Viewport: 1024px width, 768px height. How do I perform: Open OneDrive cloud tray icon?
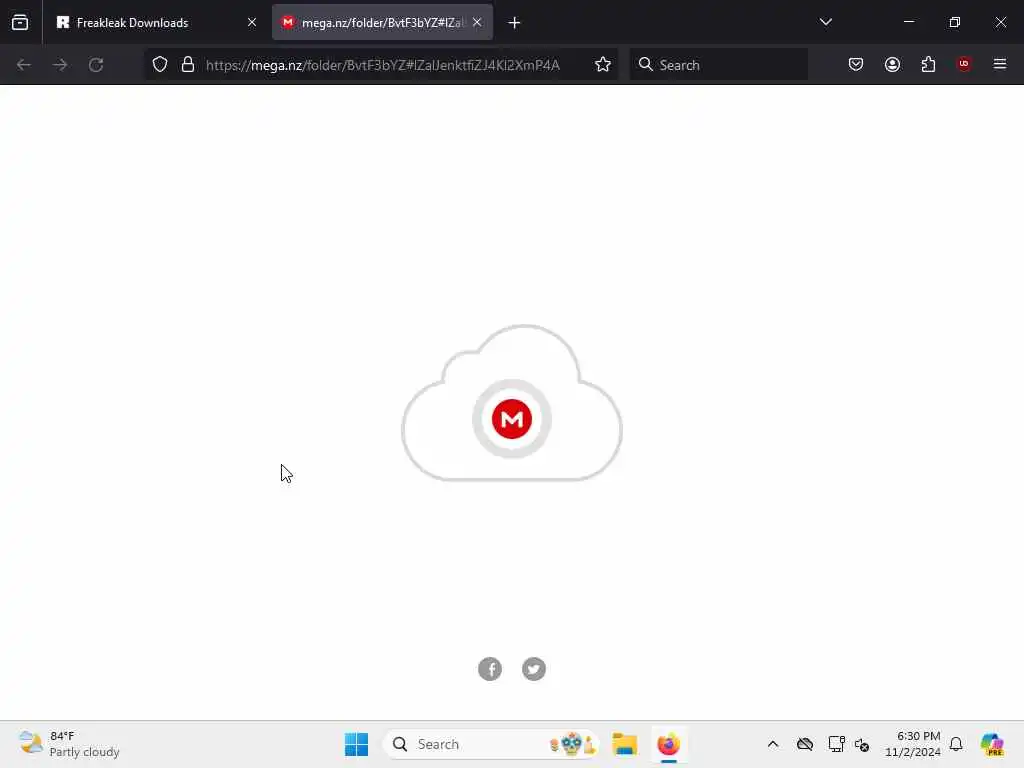805,744
